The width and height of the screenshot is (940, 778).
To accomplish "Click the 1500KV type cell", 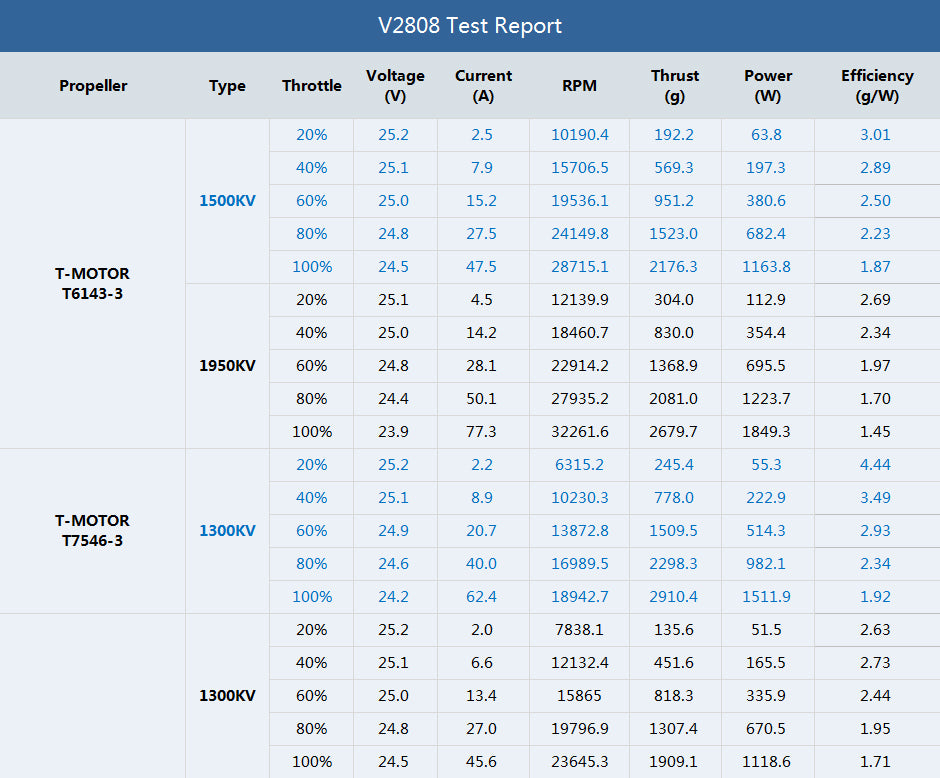I will point(227,201).
